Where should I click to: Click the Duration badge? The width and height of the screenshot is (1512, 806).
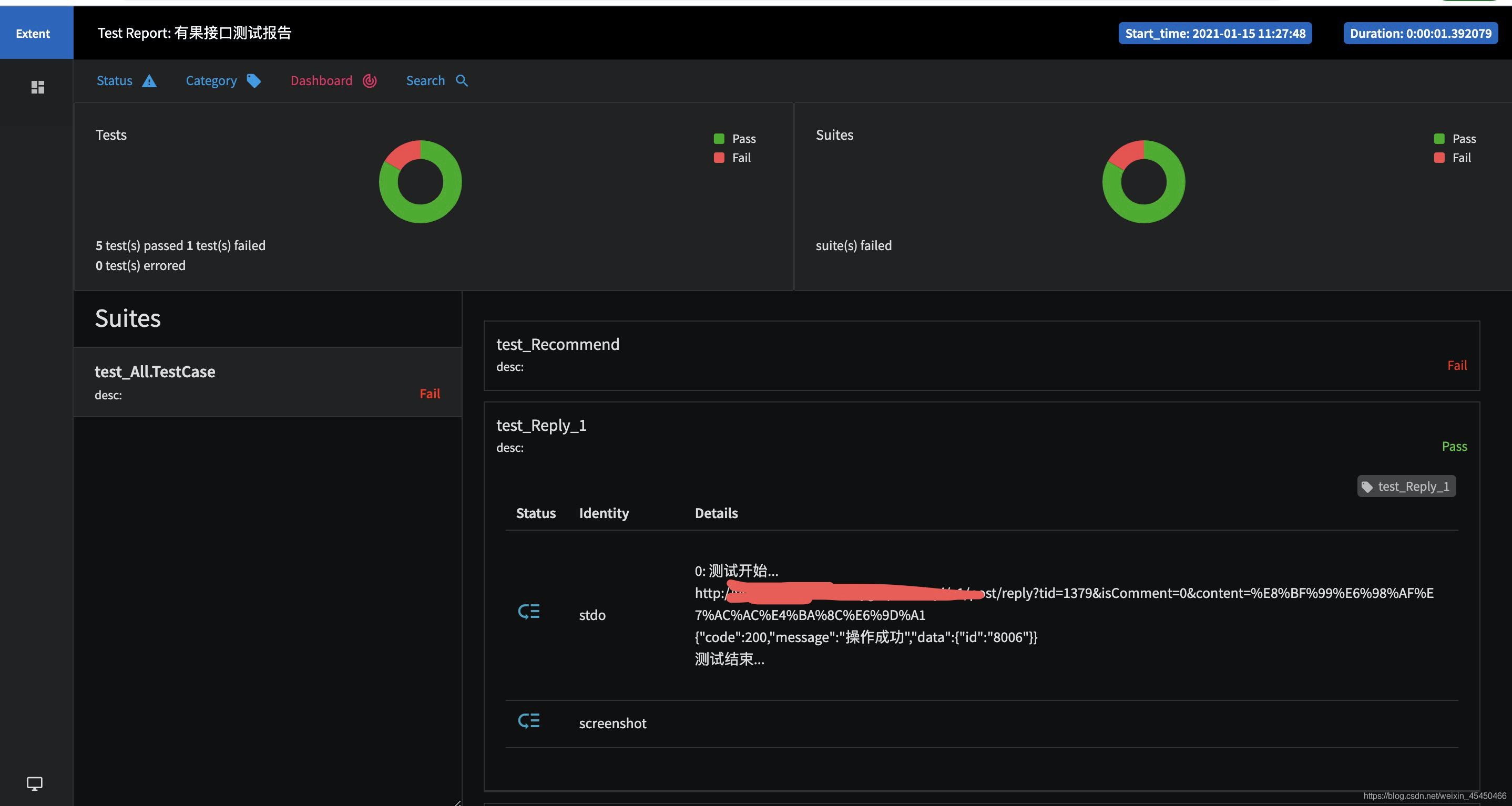1421,34
